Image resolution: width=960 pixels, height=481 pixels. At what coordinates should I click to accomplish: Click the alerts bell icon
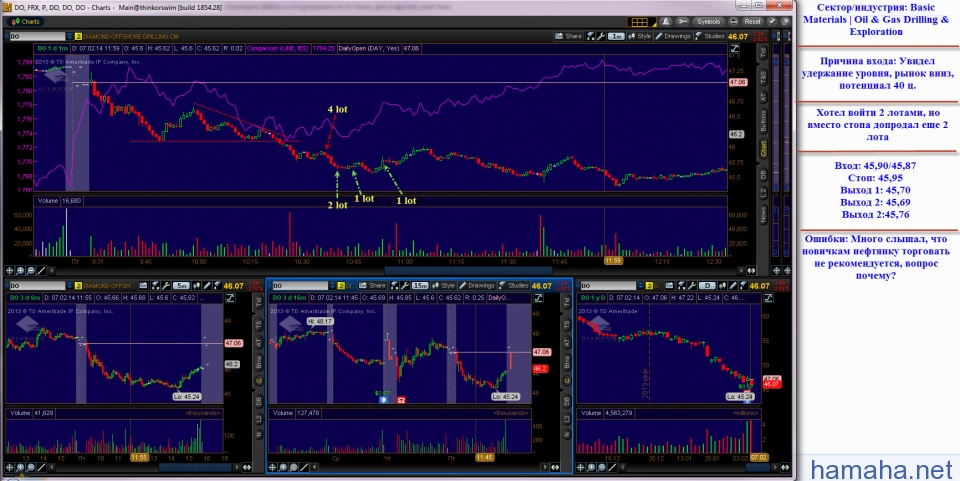click(666, 22)
